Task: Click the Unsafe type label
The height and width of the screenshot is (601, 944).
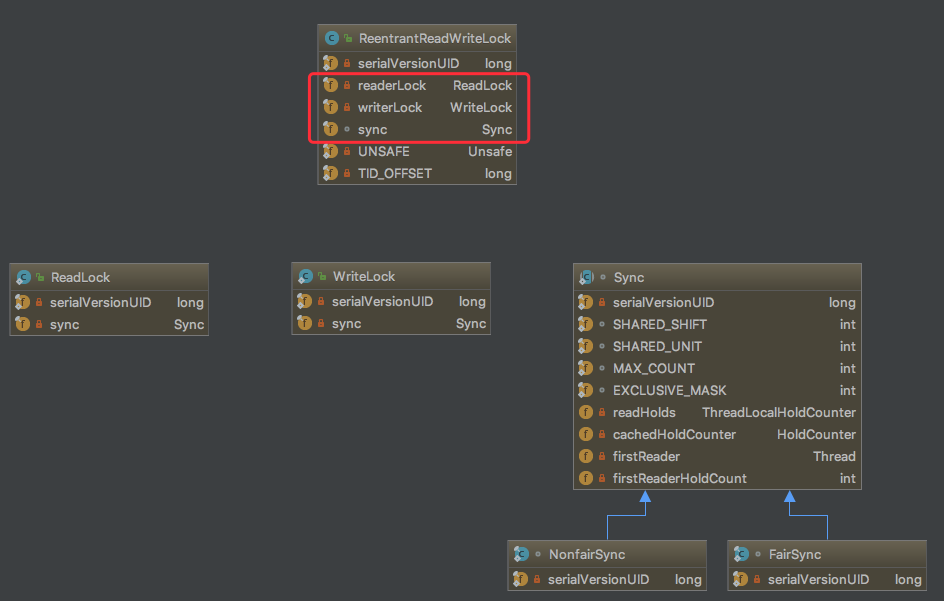Action: 490,151
